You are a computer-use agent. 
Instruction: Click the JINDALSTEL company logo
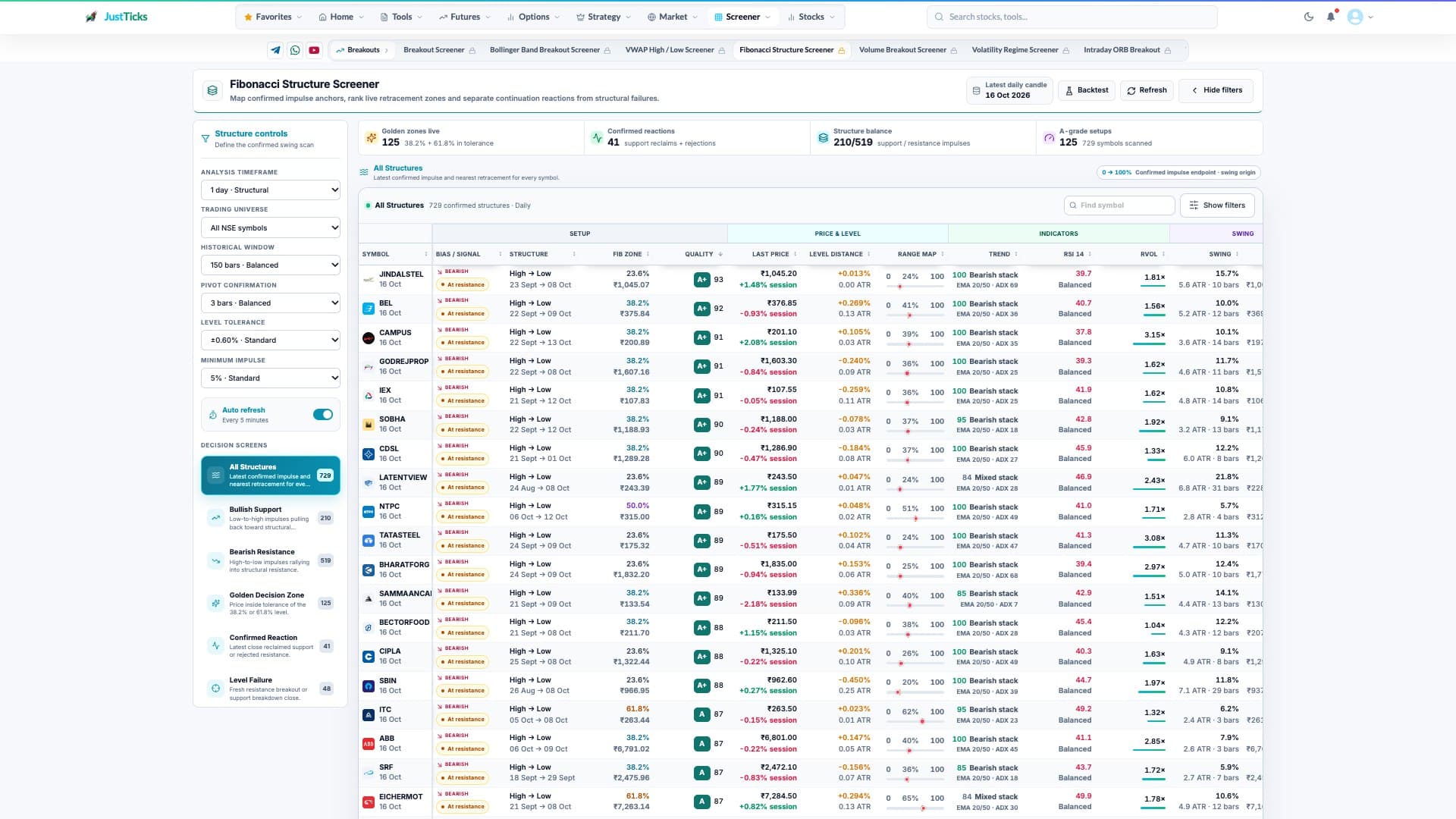(369, 279)
